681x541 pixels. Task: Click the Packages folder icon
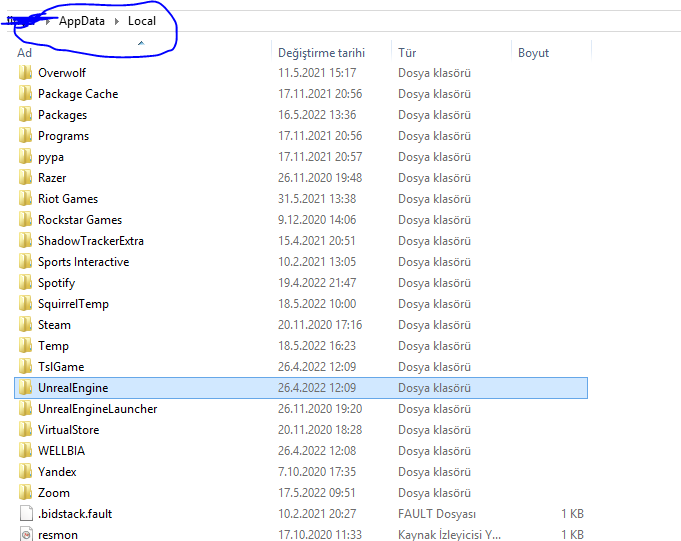coord(26,115)
